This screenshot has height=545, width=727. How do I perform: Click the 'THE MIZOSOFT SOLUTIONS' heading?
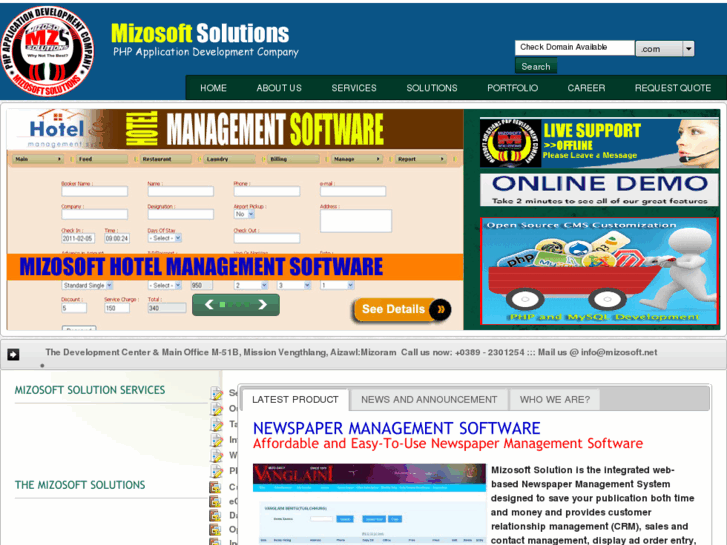[80, 485]
